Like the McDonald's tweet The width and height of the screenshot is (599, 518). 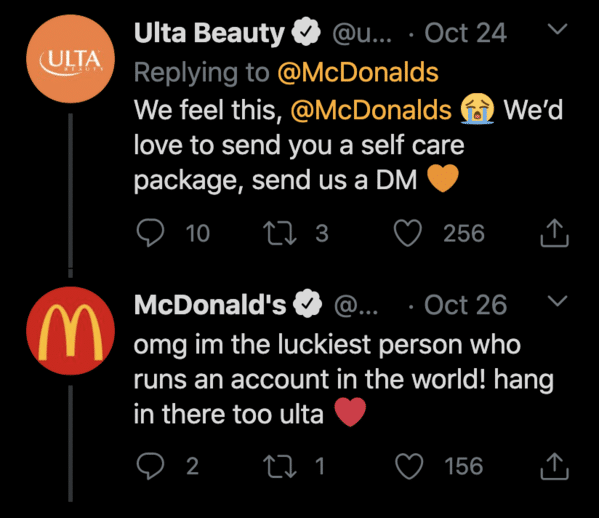tap(409, 466)
